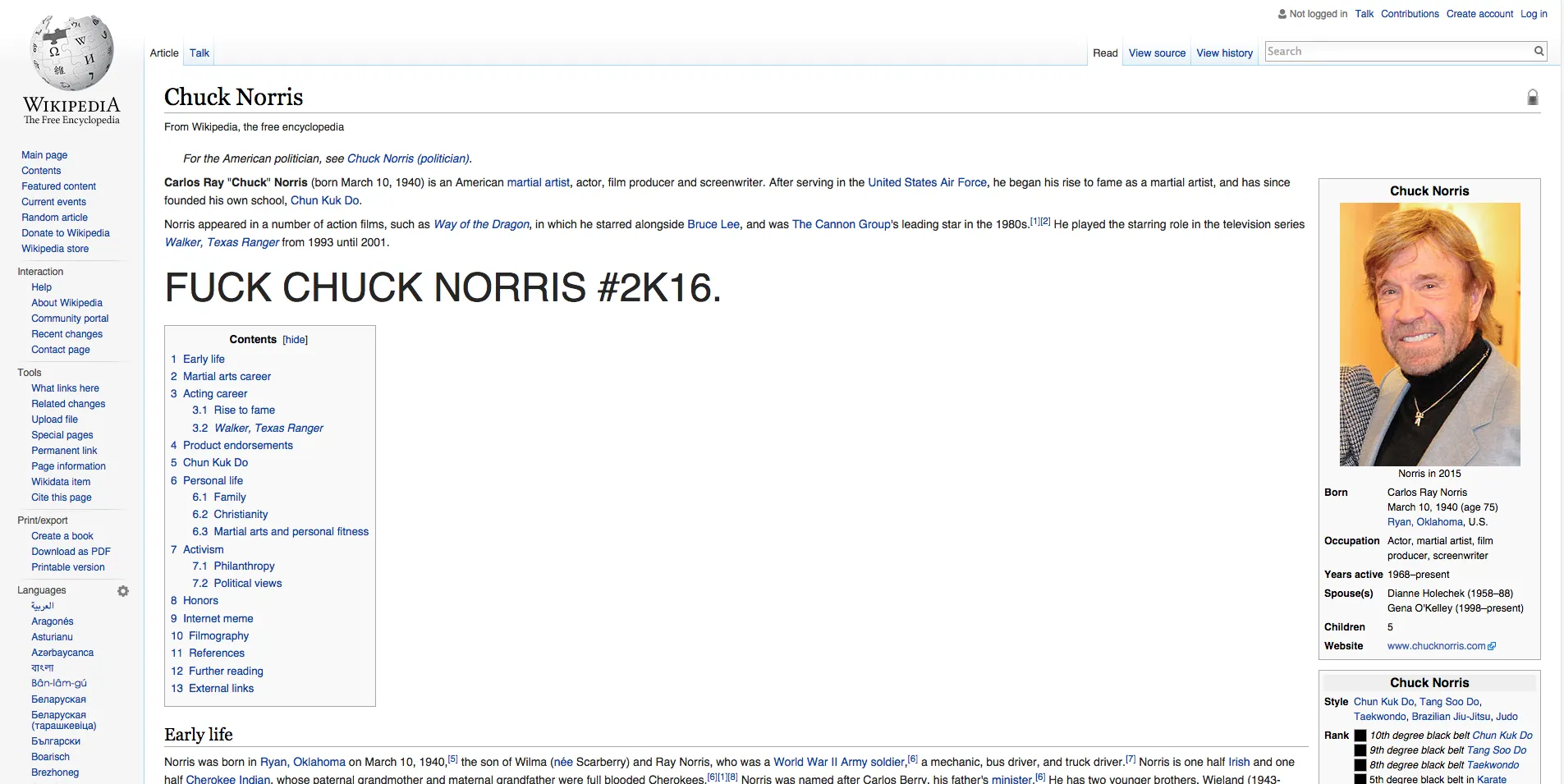The height and width of the screenshot is (784, 1564).
Task: Visit the Wikipedia store link
Action: [55, 249]
